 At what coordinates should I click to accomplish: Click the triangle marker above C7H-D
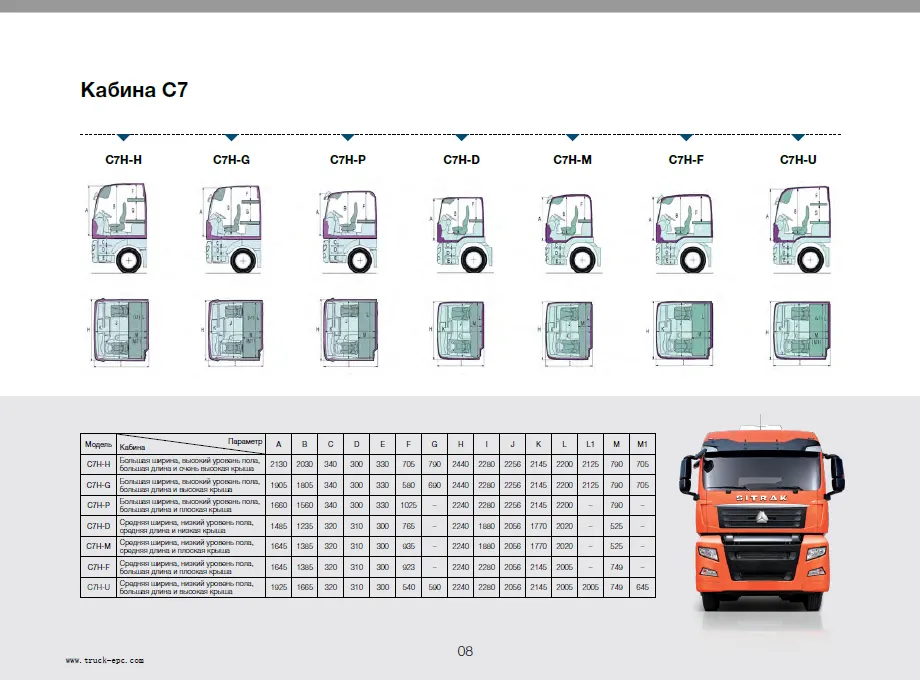[x=461, y=137]
